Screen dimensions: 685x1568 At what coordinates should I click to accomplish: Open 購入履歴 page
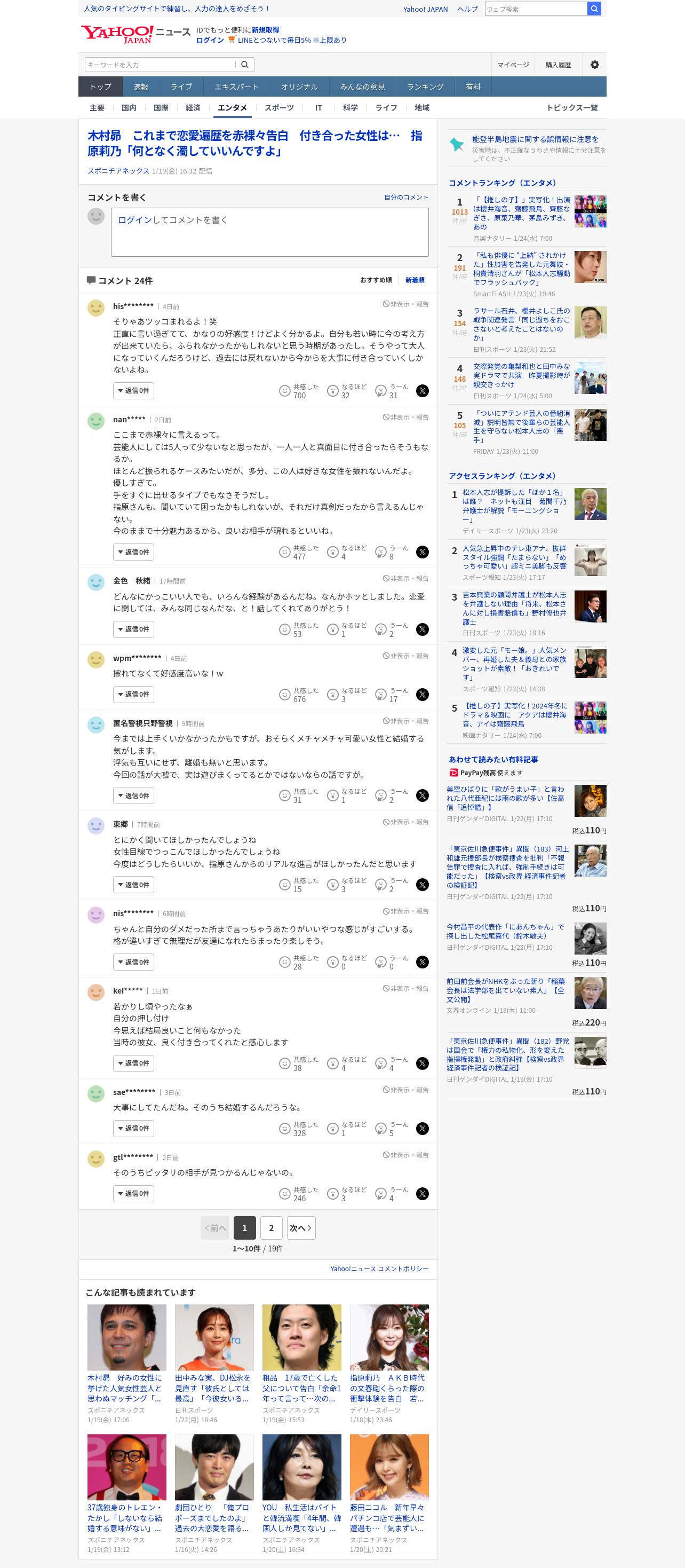pyautogui.click(x=558, y=65)
